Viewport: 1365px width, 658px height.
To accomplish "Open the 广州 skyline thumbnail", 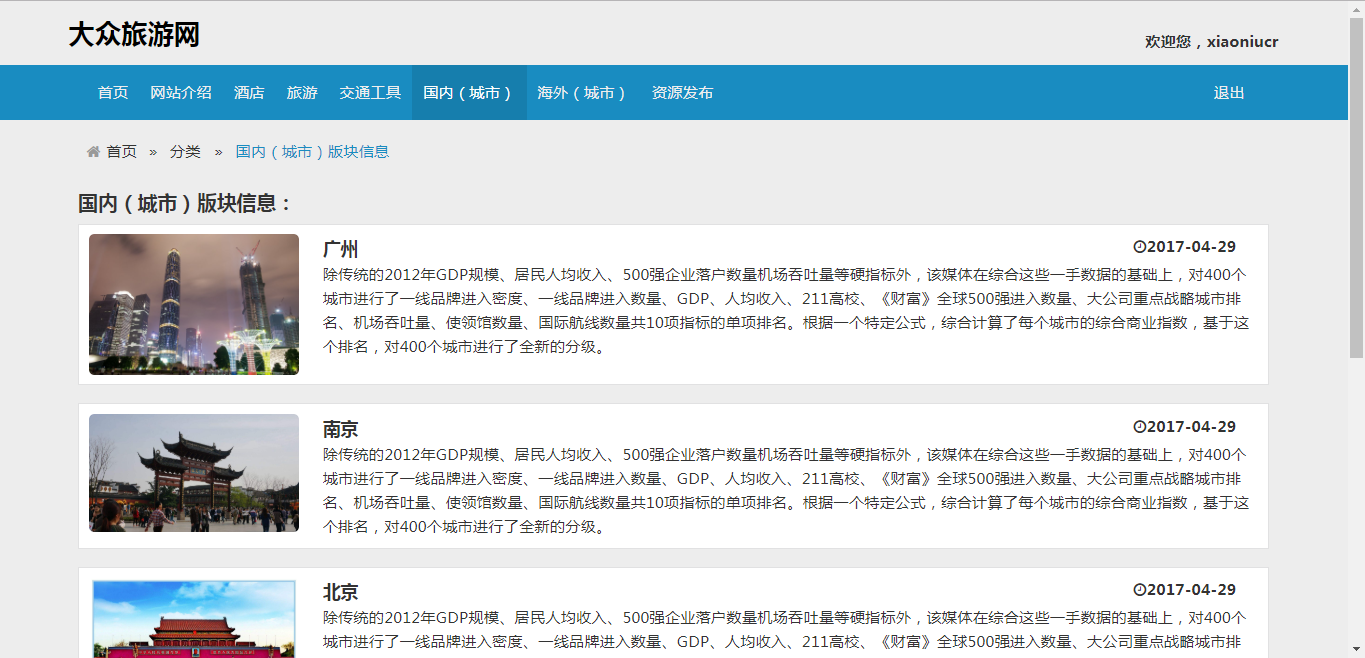I will (194, 304).
